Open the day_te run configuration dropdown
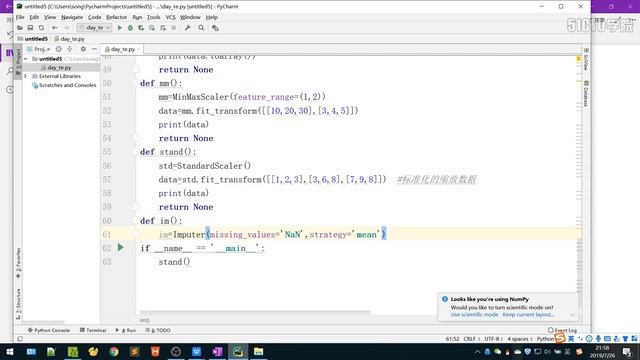The width and height of the screenshot is (640, 360). 94,28
